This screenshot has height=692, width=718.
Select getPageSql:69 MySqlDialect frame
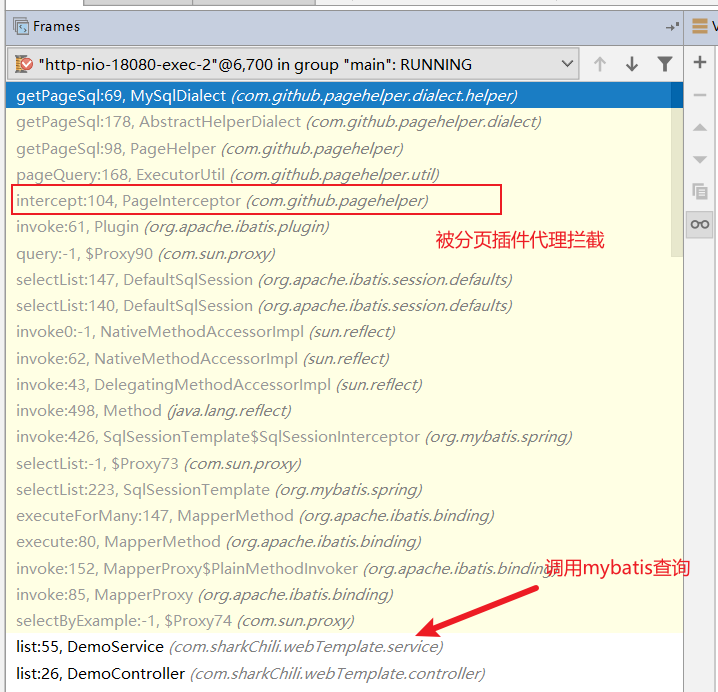pyautogui.click(x=266, y=96)
